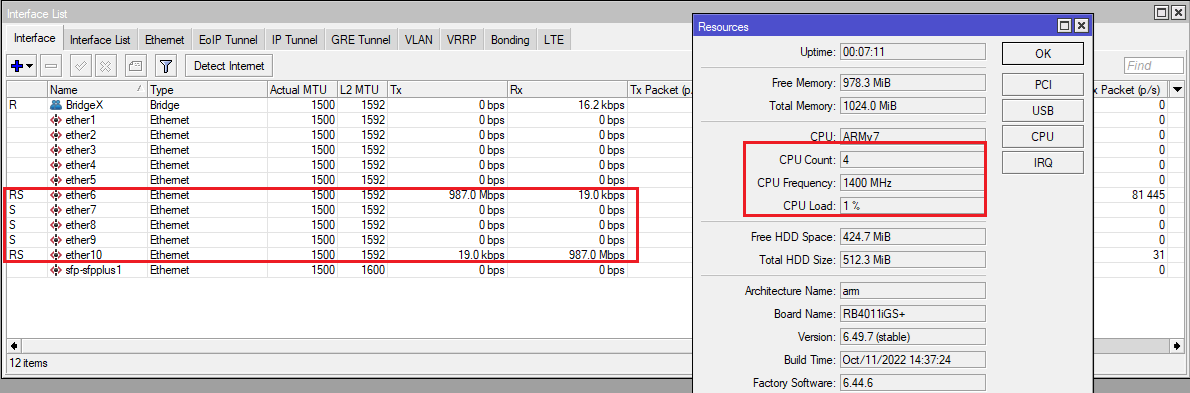1190x393 pixels.
Task: Switch to the Interface tab
Action: (34, 39)
